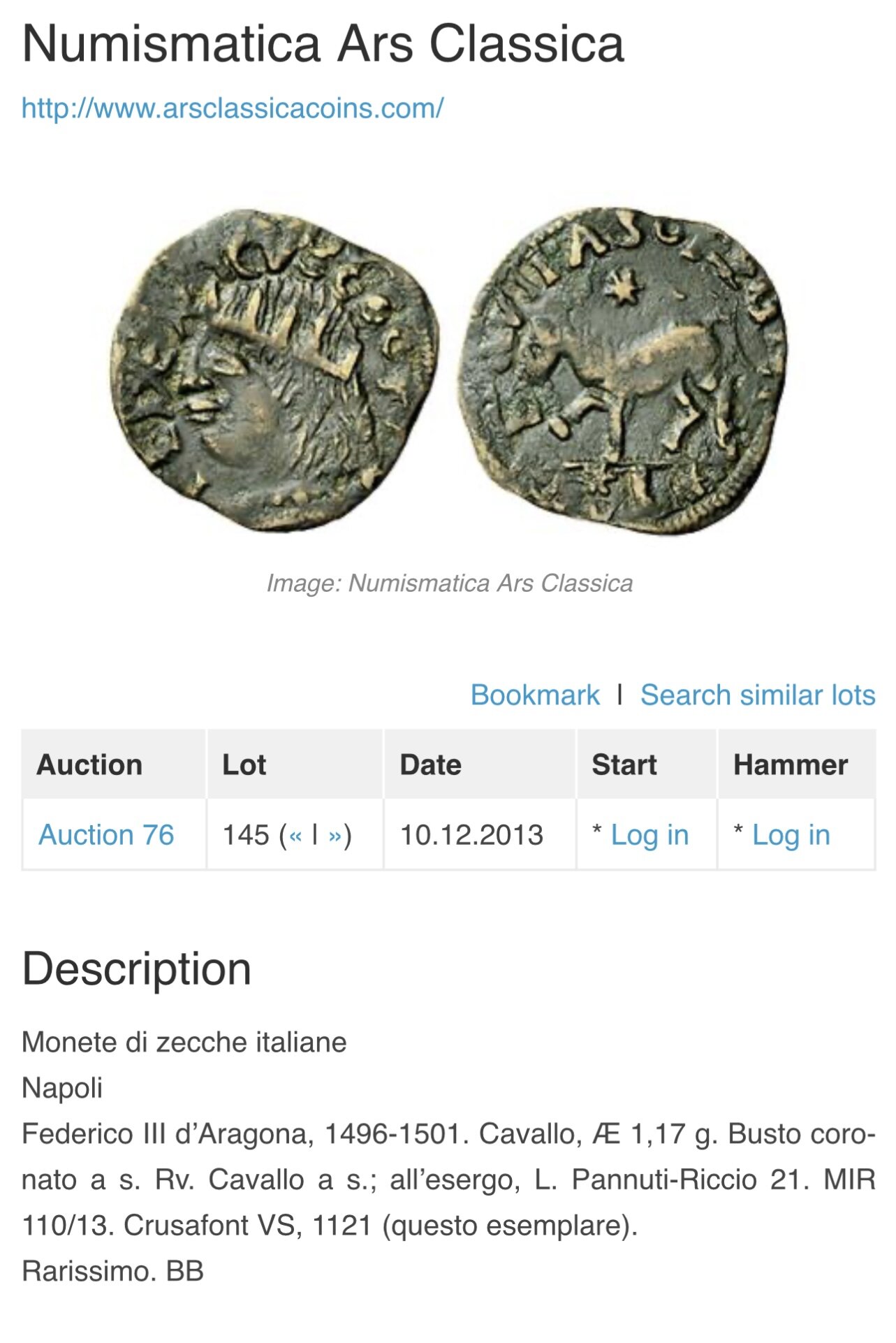Screen dimensions: 896x1343
Task: Go to previous lot using « arrow
Action: 296,836
